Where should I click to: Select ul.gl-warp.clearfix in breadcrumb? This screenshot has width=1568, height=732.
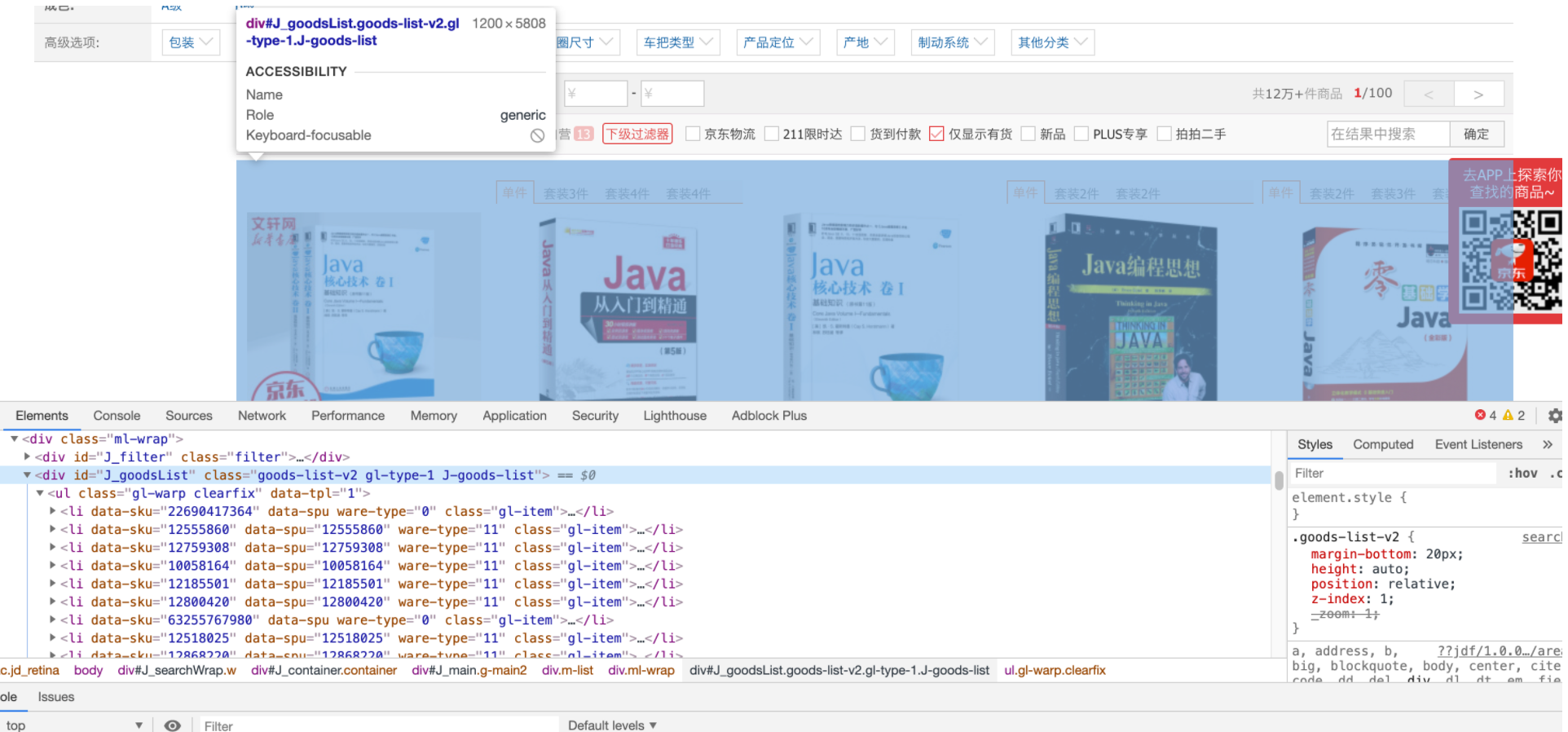[1055, 670]
